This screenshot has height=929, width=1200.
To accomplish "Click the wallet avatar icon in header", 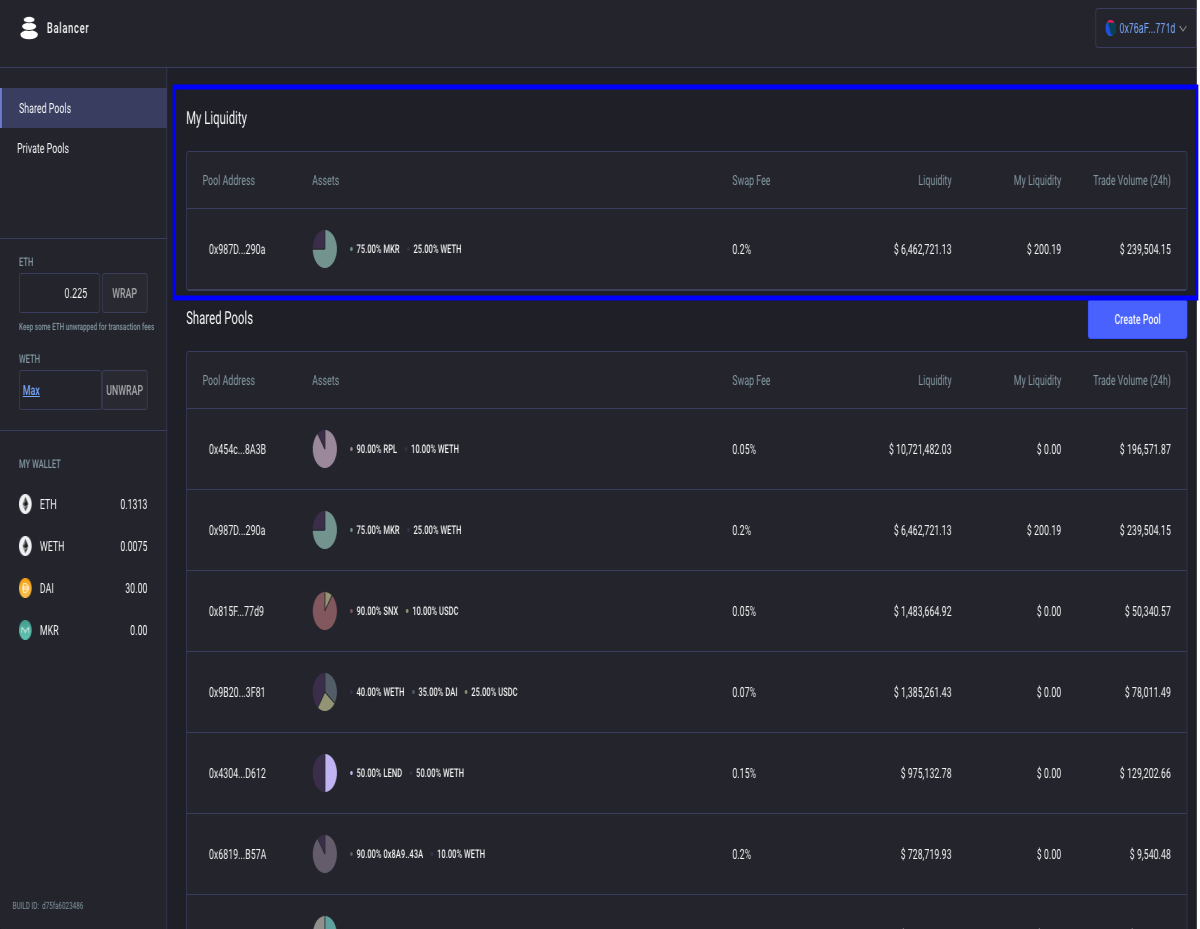I will tap(1110, 28).
